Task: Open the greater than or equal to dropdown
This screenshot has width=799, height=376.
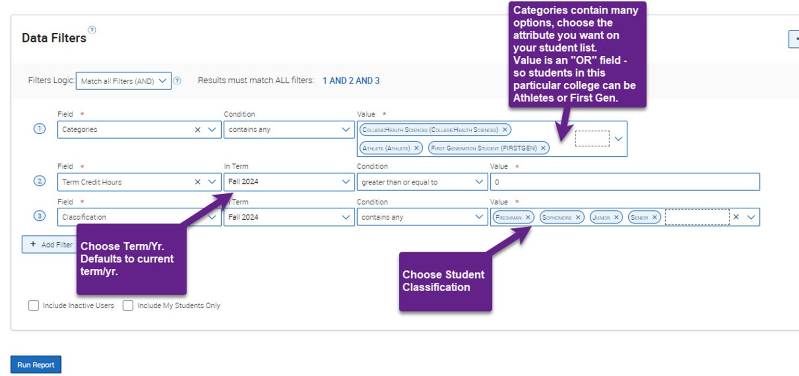Action: (422, 182)
